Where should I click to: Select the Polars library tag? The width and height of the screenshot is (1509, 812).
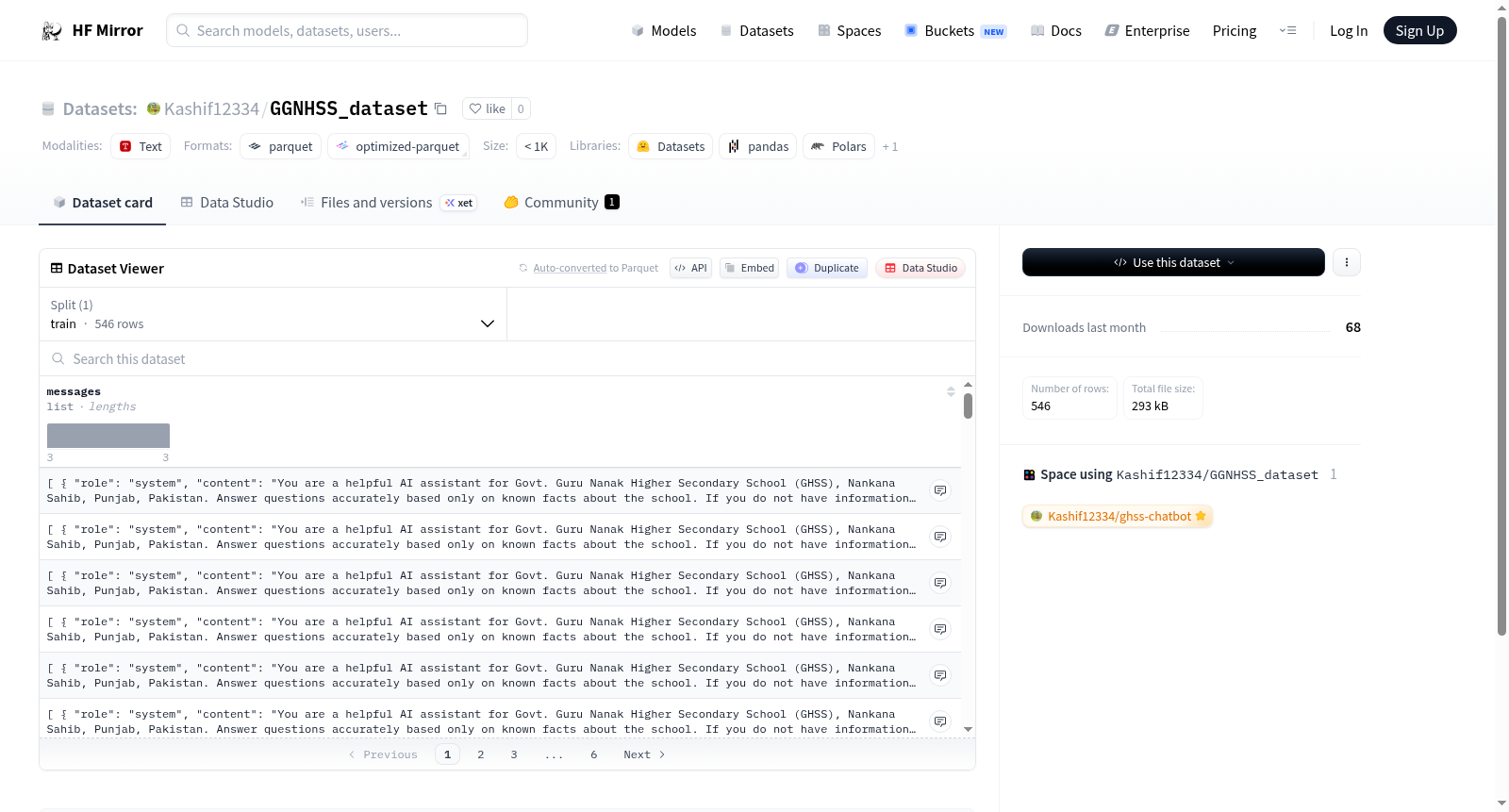tap(838, 146)
